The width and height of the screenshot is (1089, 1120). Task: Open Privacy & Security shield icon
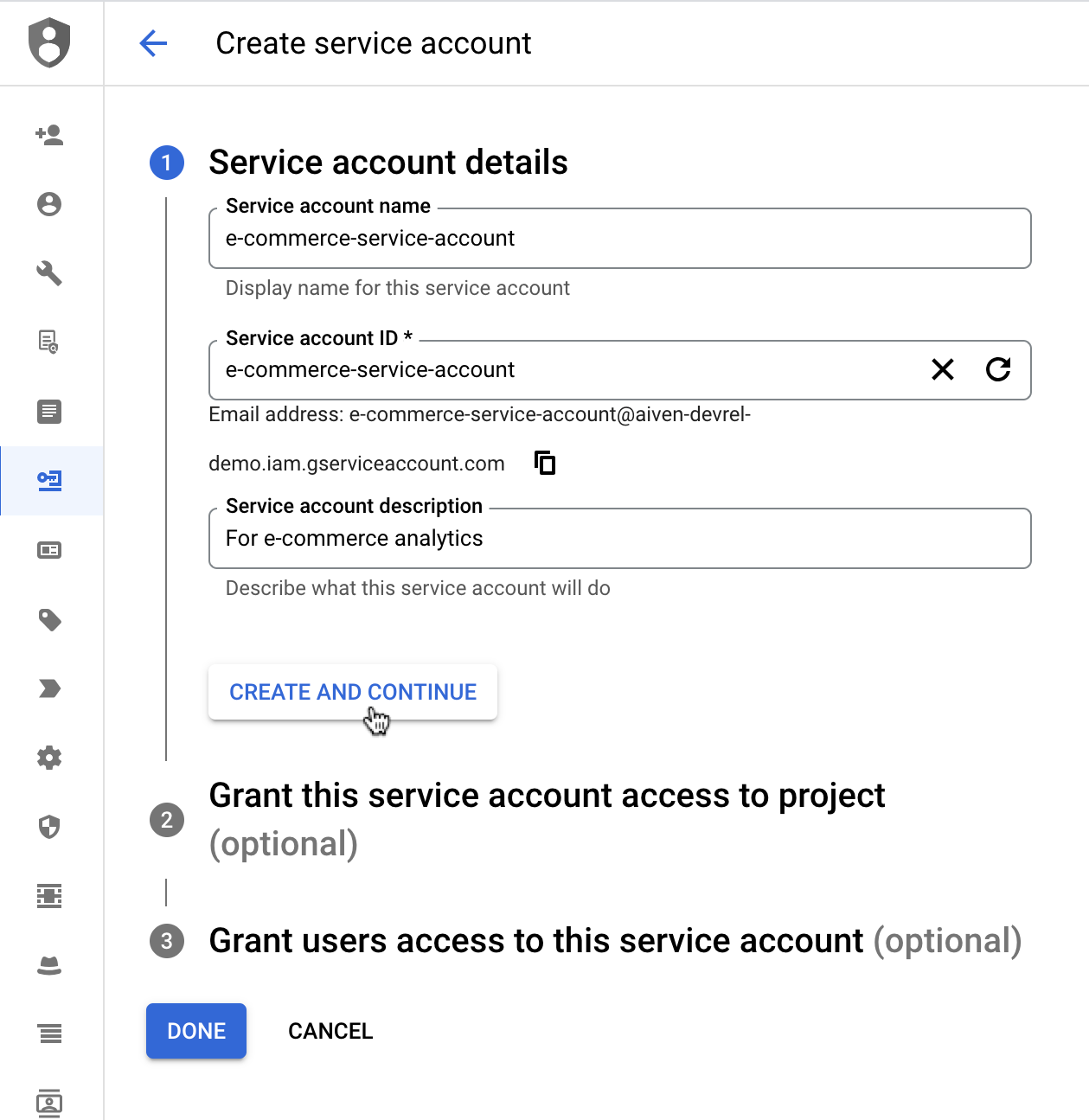49,827
